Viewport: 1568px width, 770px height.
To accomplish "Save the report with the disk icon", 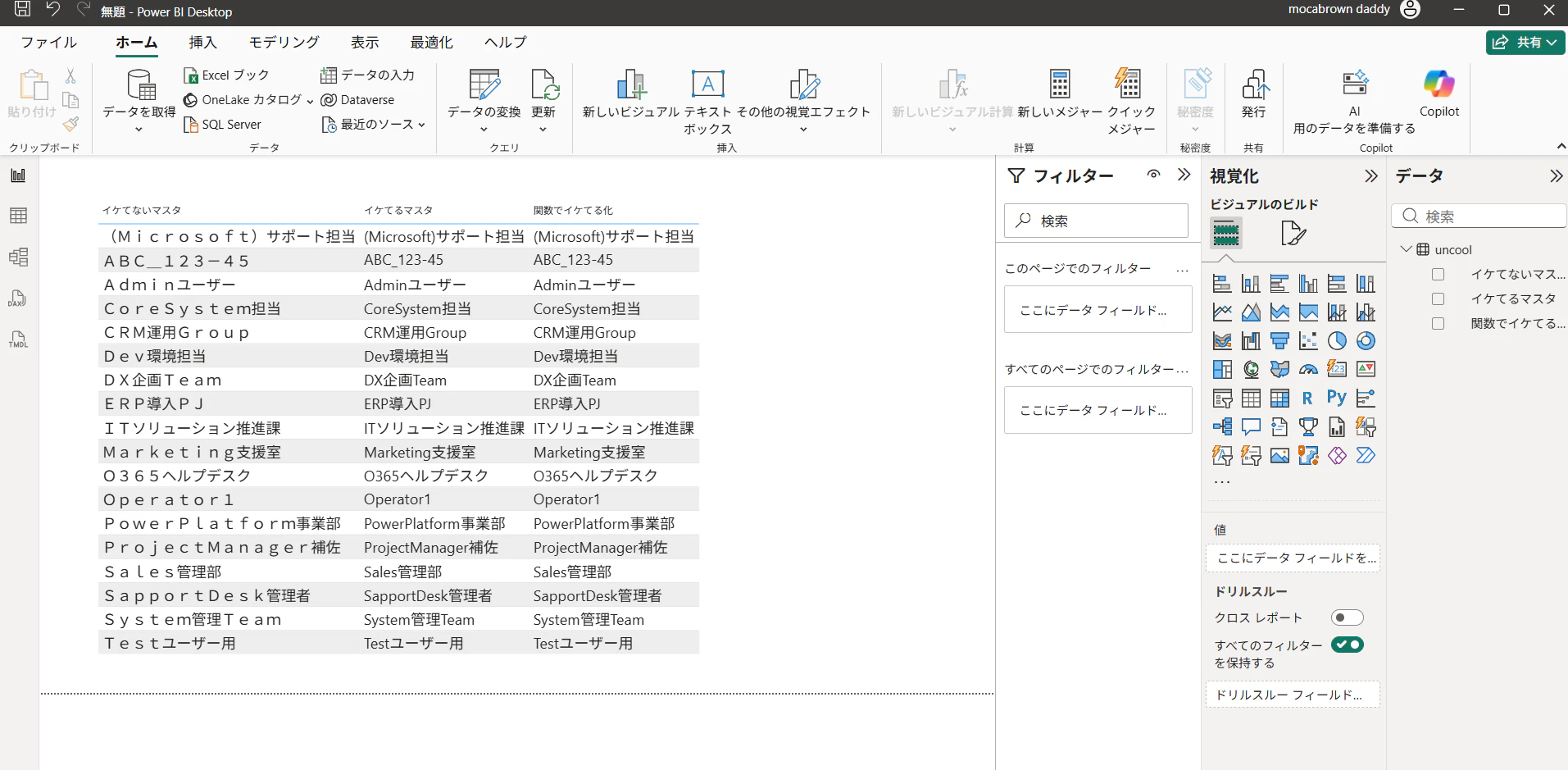I will click(22, 10).
